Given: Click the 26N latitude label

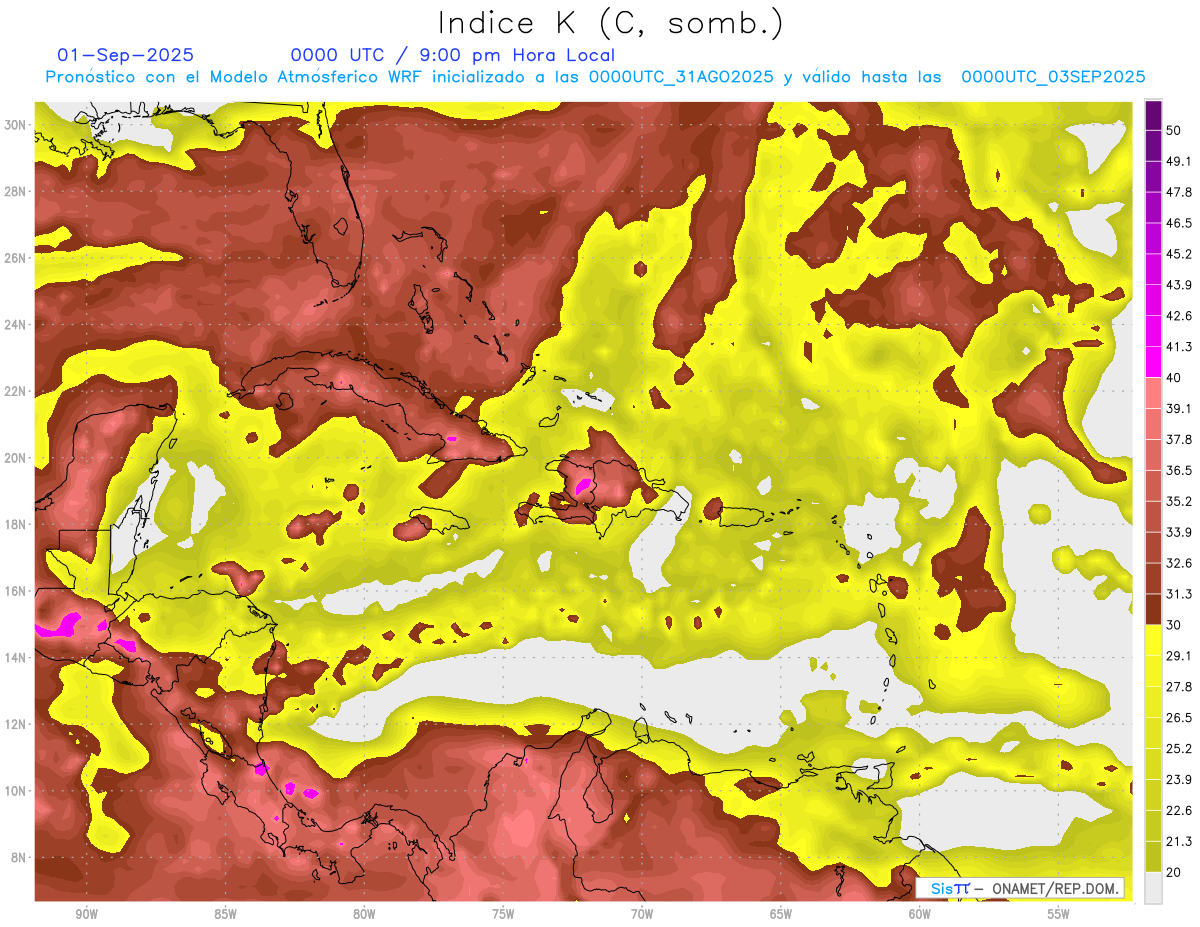Looking at the screenshot, I should click(x=17, y=258).
